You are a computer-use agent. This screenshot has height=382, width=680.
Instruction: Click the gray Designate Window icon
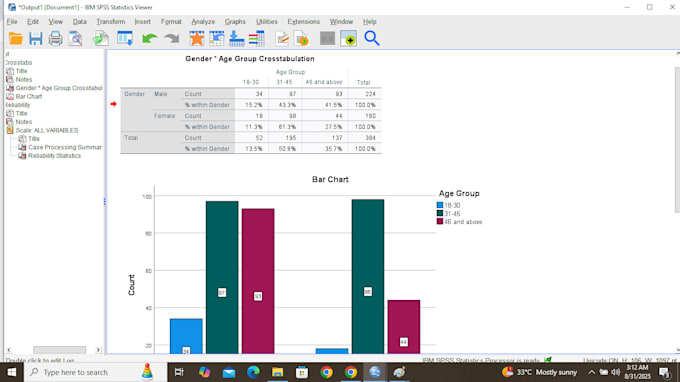(x=327, y=39)
